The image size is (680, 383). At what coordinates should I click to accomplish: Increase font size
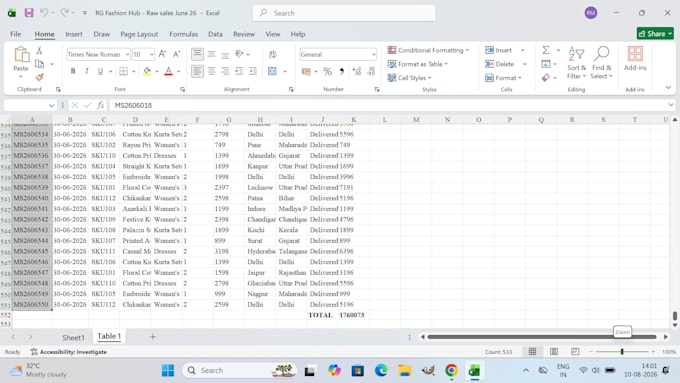pyautogui.click(x=162, y=54)
